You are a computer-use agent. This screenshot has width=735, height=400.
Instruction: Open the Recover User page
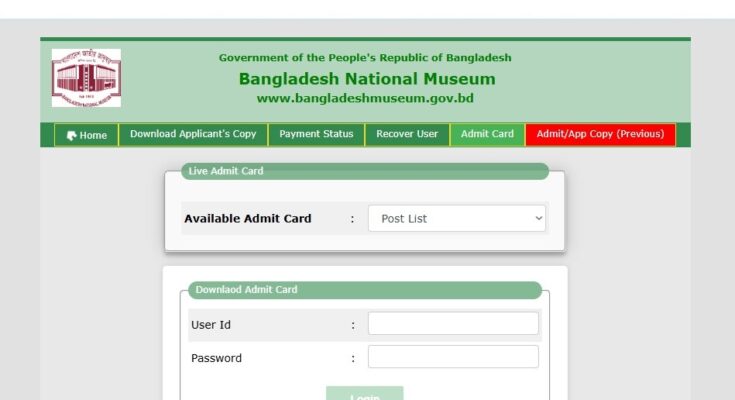(x=407, y=134)
